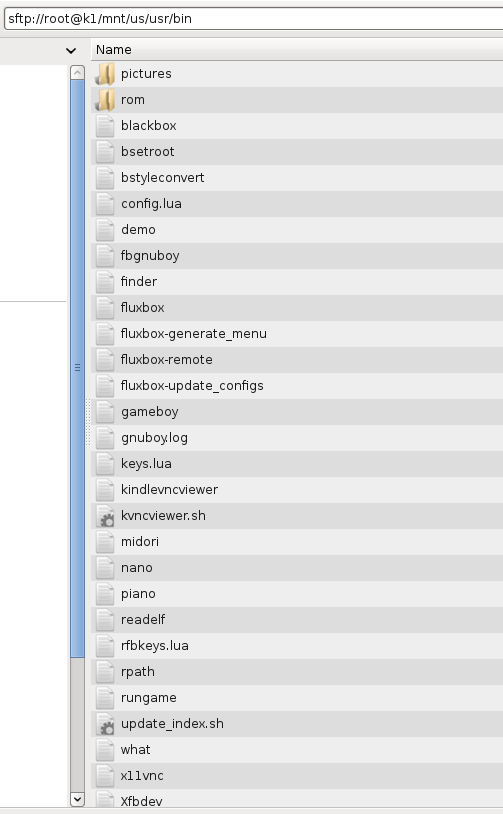
Task: Click the sftp location address bar
Action: point(253,19)
